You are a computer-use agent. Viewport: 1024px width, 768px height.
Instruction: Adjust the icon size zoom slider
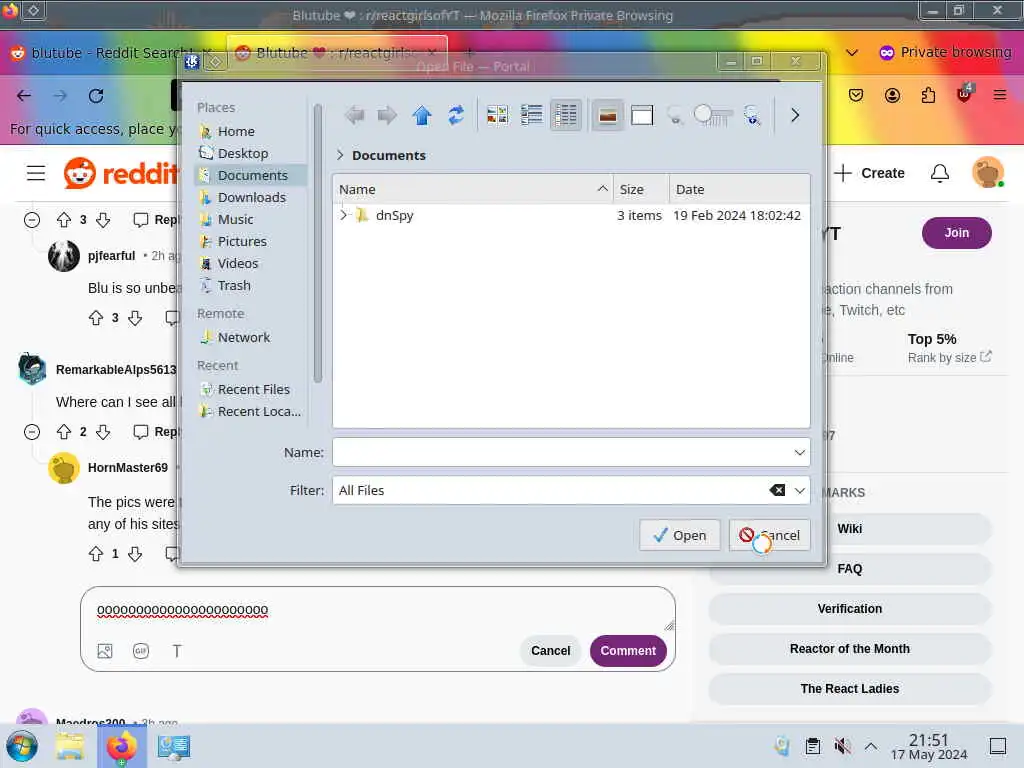click(x=712, y=116)
